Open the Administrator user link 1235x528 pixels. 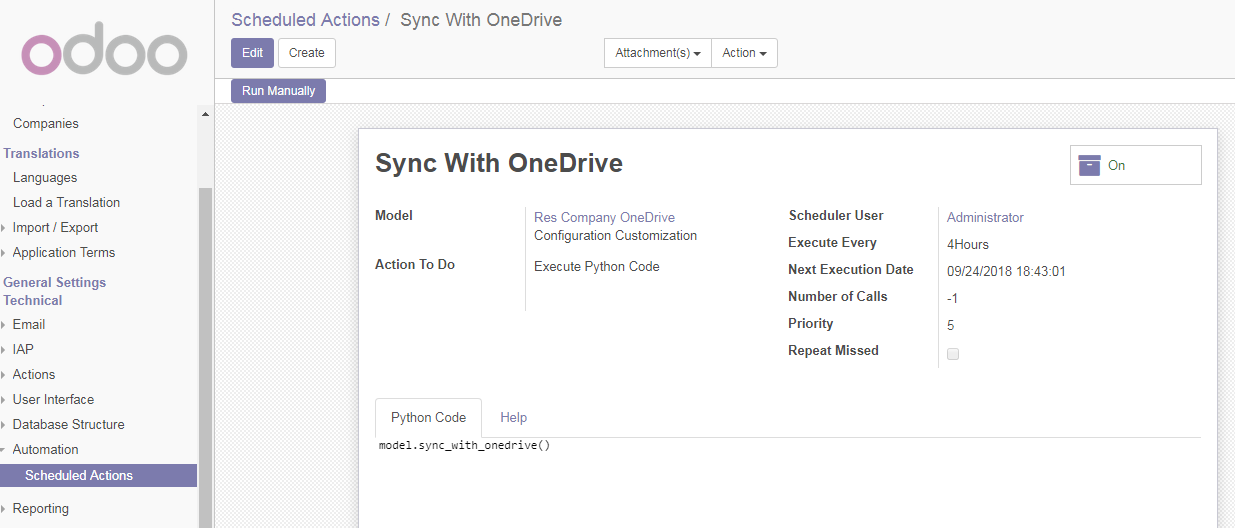point(985,217)
